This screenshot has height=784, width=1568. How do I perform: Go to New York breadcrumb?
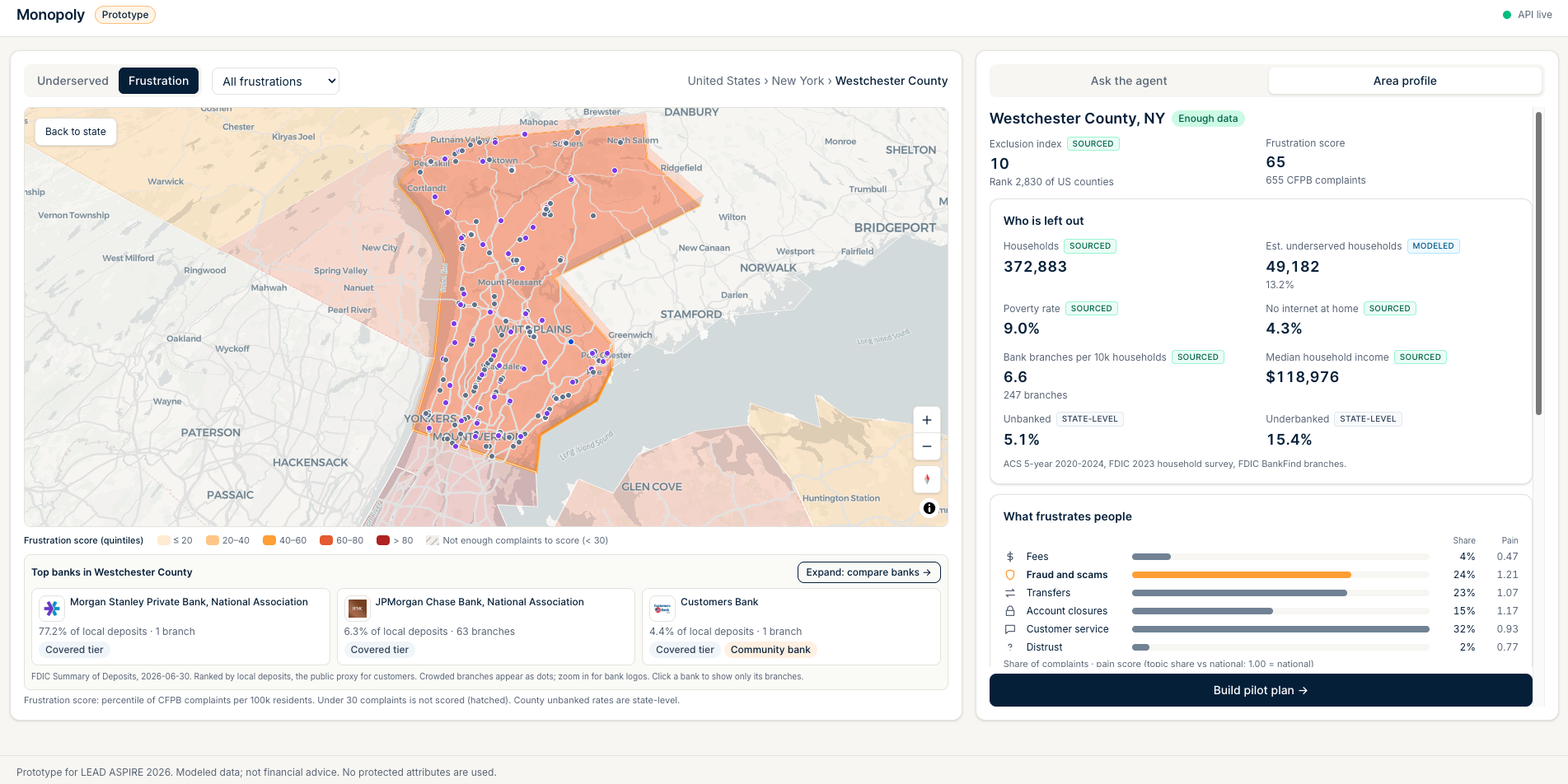[798, 81]
